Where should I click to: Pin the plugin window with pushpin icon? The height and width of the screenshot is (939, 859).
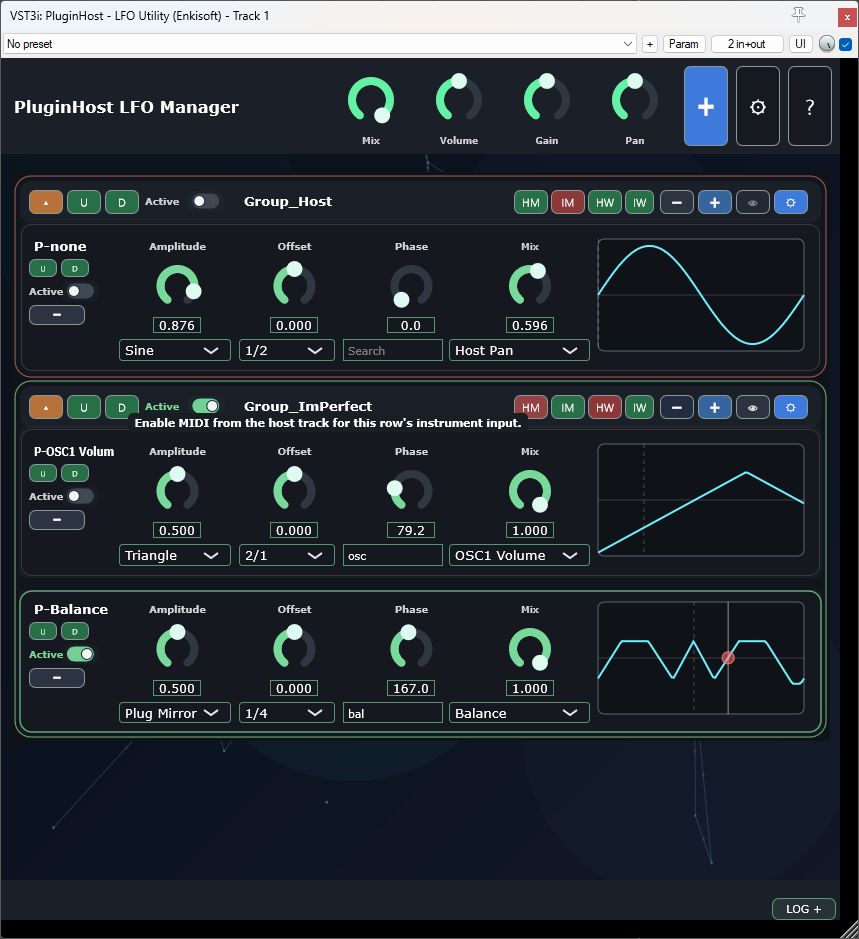[798, 15]
